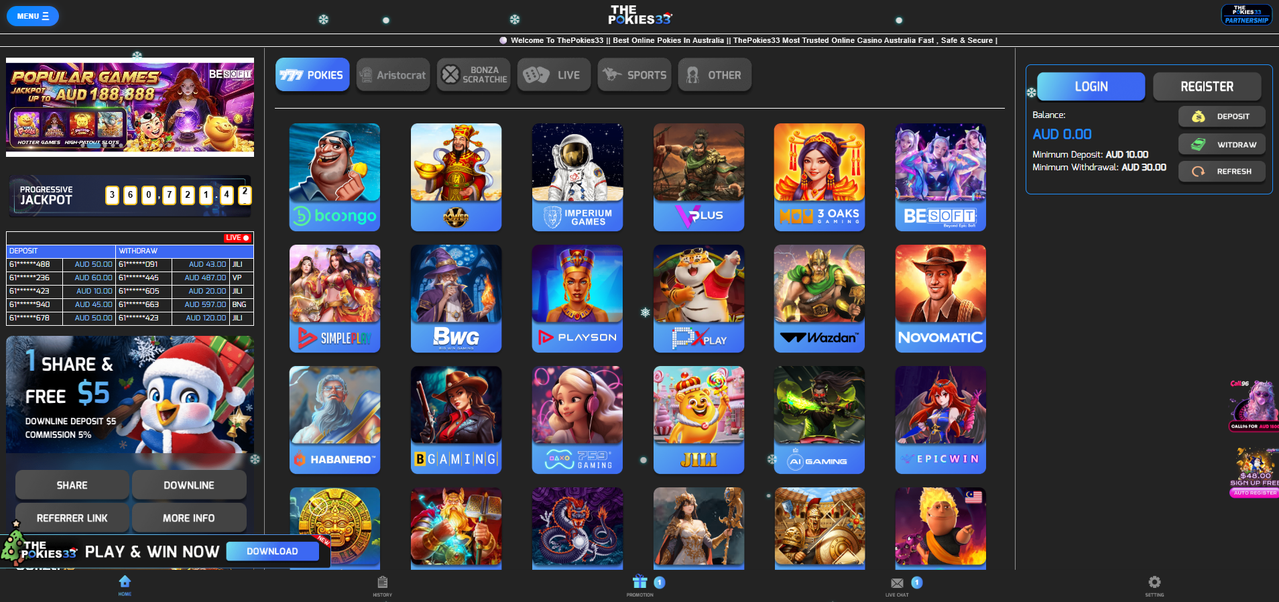This screenshot has height=602, width=1279.
Task: Click ThePokies33 logo at top center
Action: click(x=640, y=15)
